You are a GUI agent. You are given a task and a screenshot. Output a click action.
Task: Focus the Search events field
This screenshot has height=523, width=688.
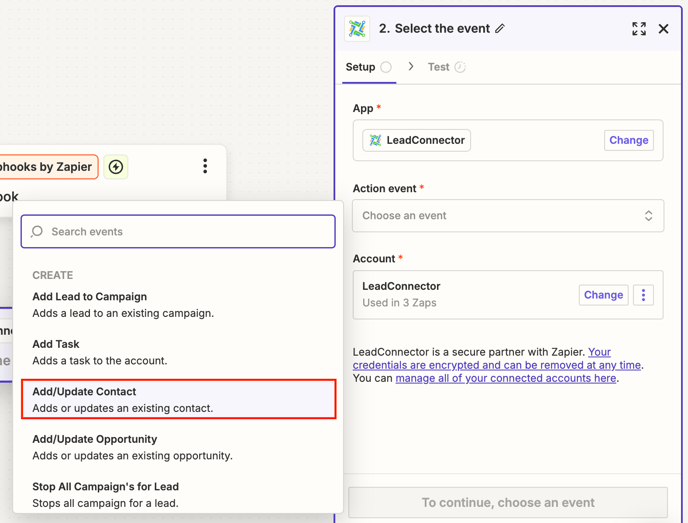pyautogui.click(x=178, y=232)
